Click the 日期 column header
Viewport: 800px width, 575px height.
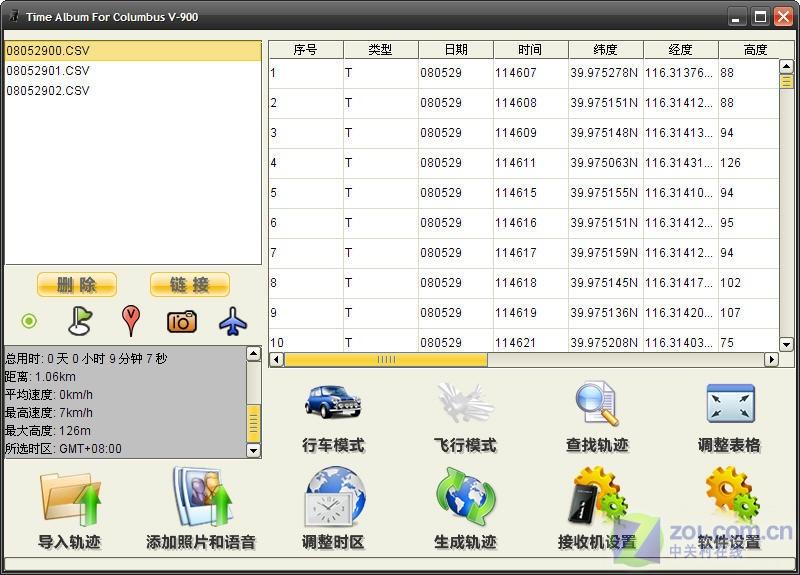coord(456,49)
